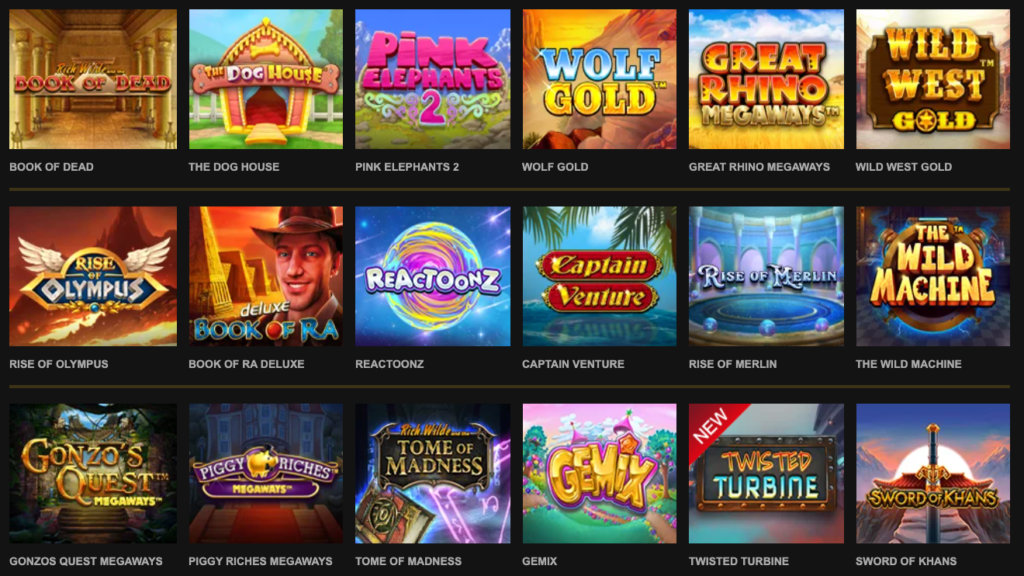
Task: Open the Book of Dead game thumbnail
Action: click(93, 79)
